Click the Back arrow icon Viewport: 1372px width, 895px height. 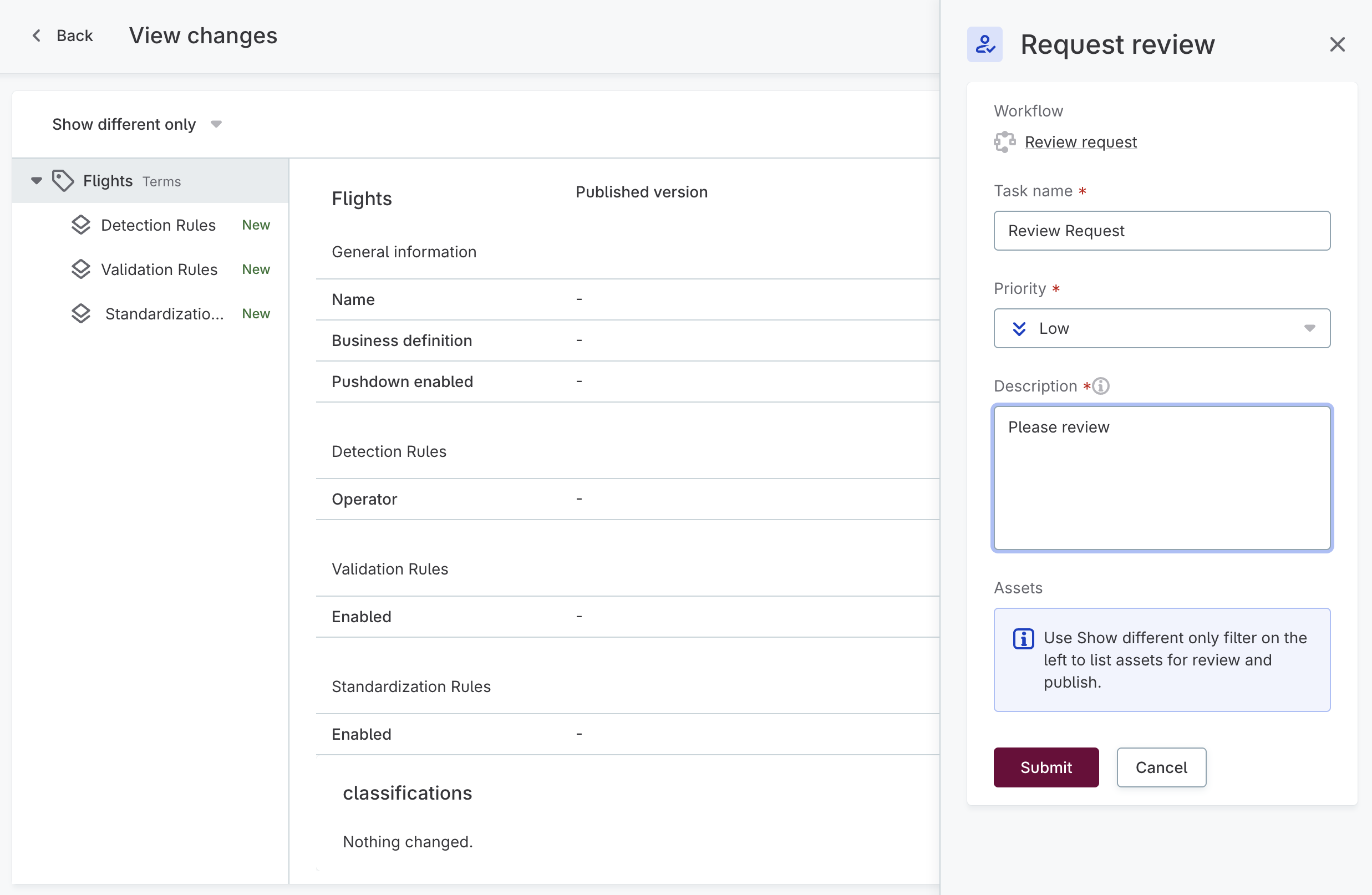coord(37,35)
